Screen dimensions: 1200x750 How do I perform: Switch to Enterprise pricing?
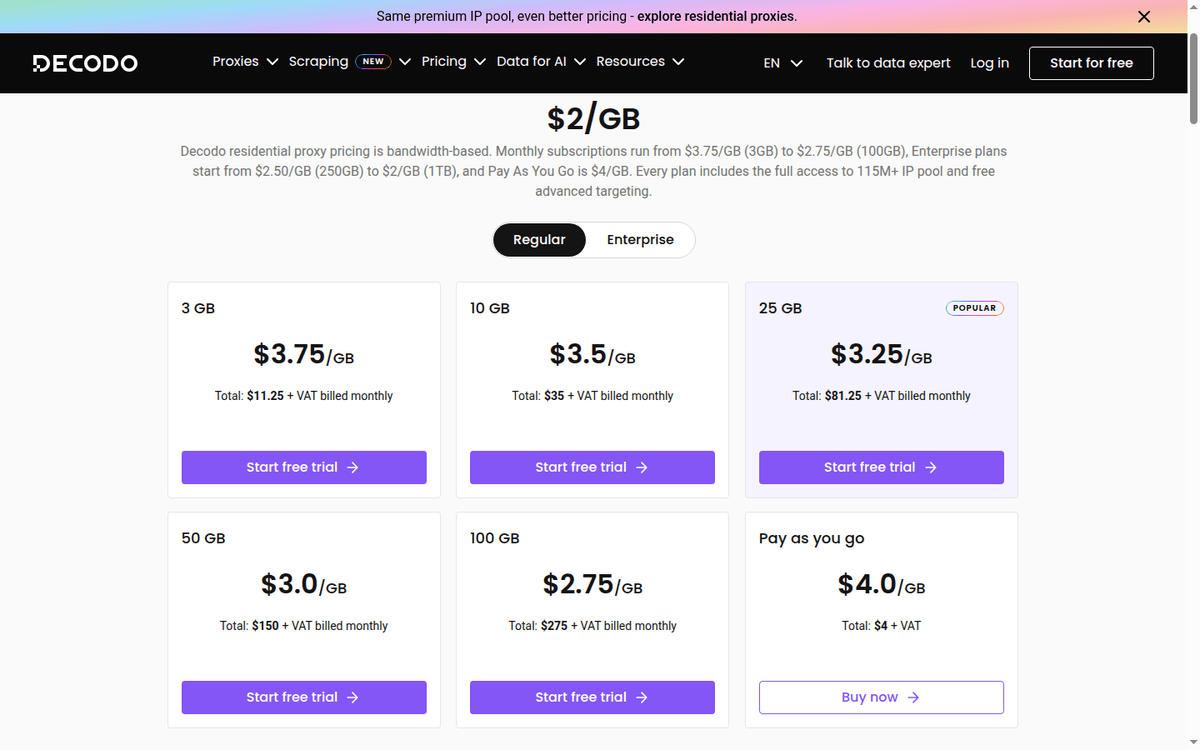tap(640, 240)
